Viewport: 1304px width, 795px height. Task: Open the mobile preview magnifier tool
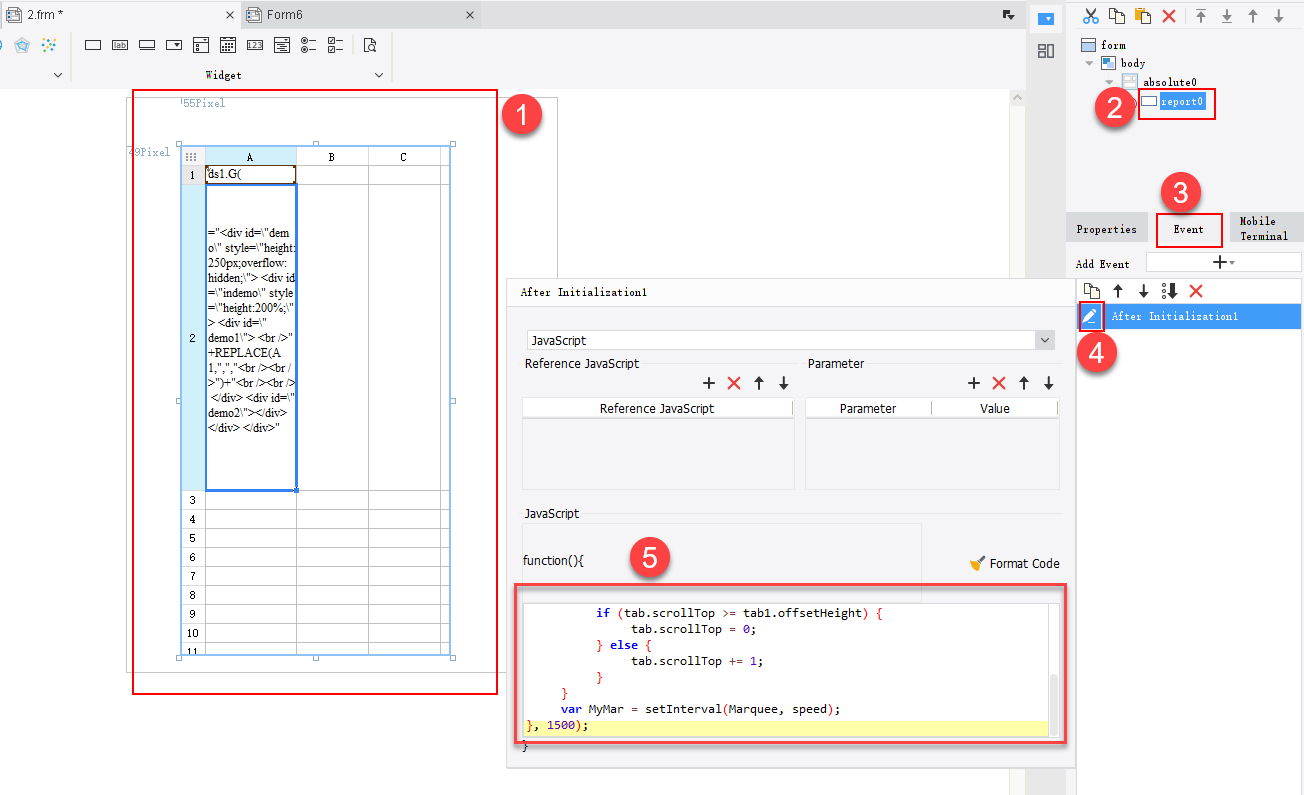point(372,44)
